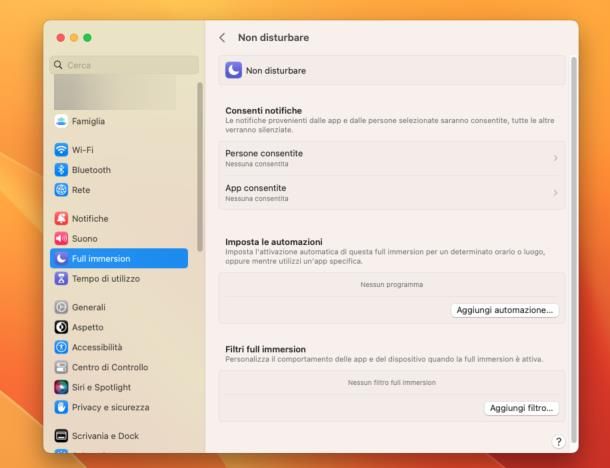Screen dimensions: 610x468
Task: Click the Wi-Fi sidebar icon
Action: point(61,149)
